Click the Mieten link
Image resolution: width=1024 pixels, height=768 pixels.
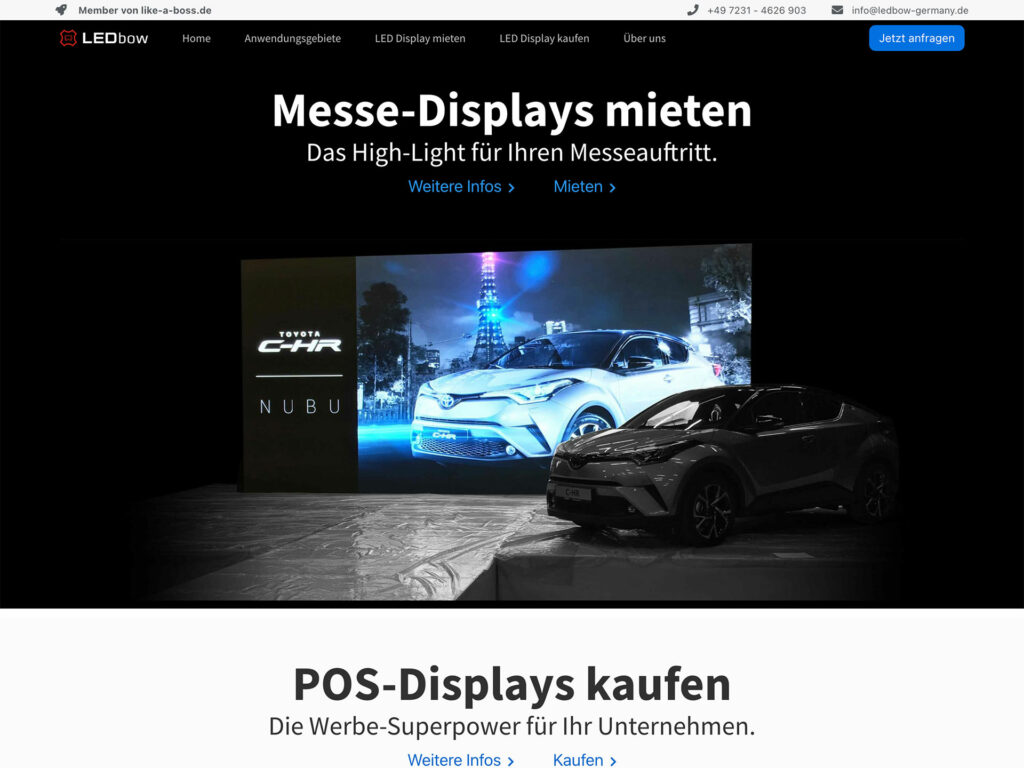(x=584, y=187)
